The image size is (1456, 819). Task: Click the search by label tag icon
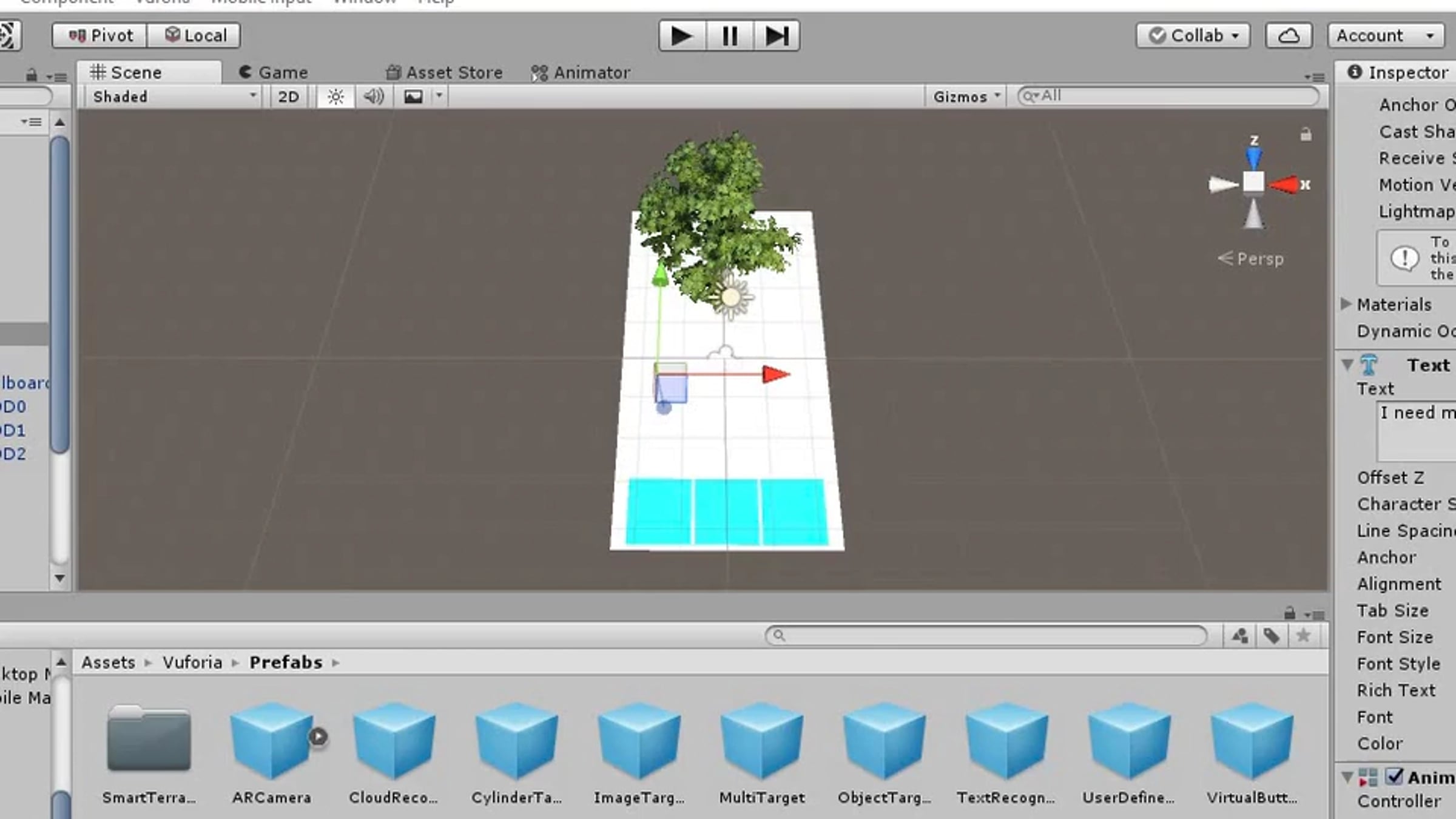(1272, 636)
